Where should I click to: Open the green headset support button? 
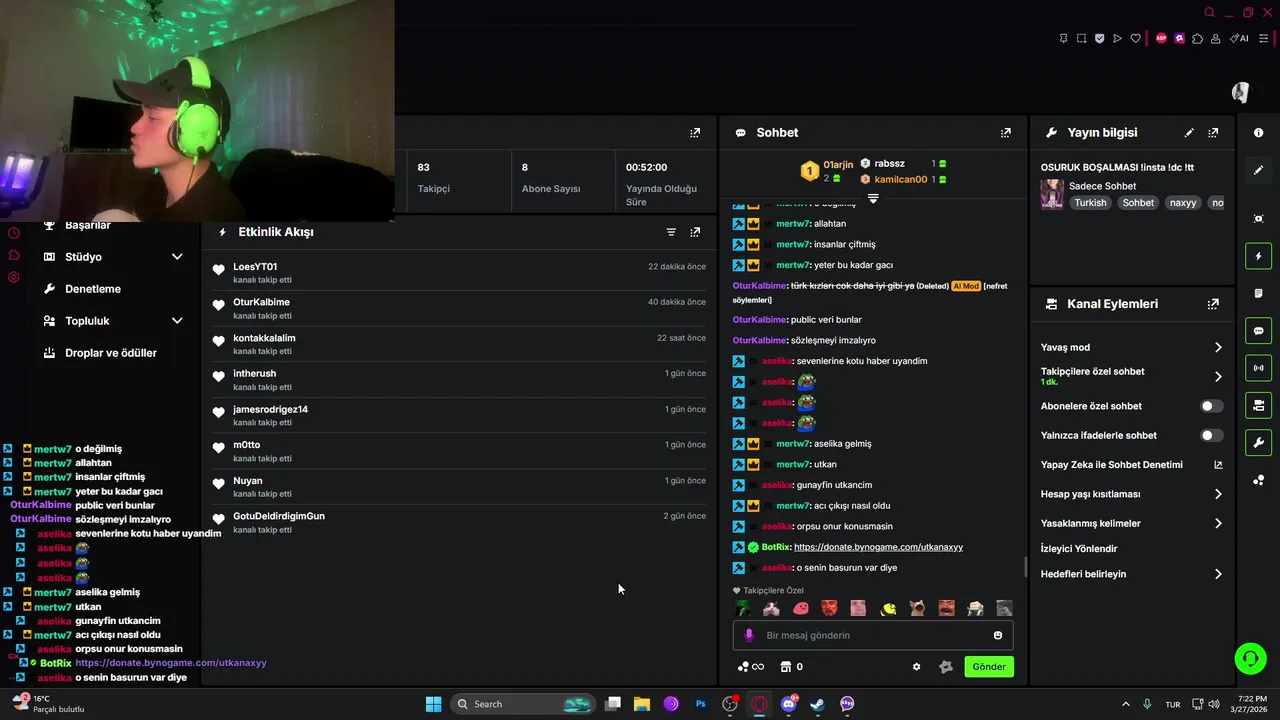[1250, 658]
